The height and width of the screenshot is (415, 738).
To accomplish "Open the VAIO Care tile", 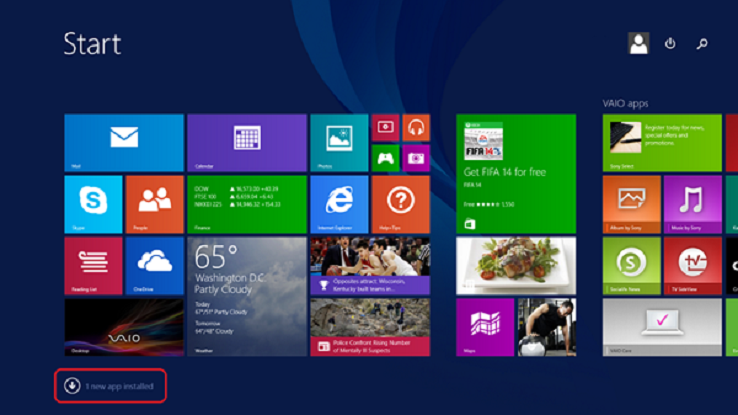I will 662,327.
